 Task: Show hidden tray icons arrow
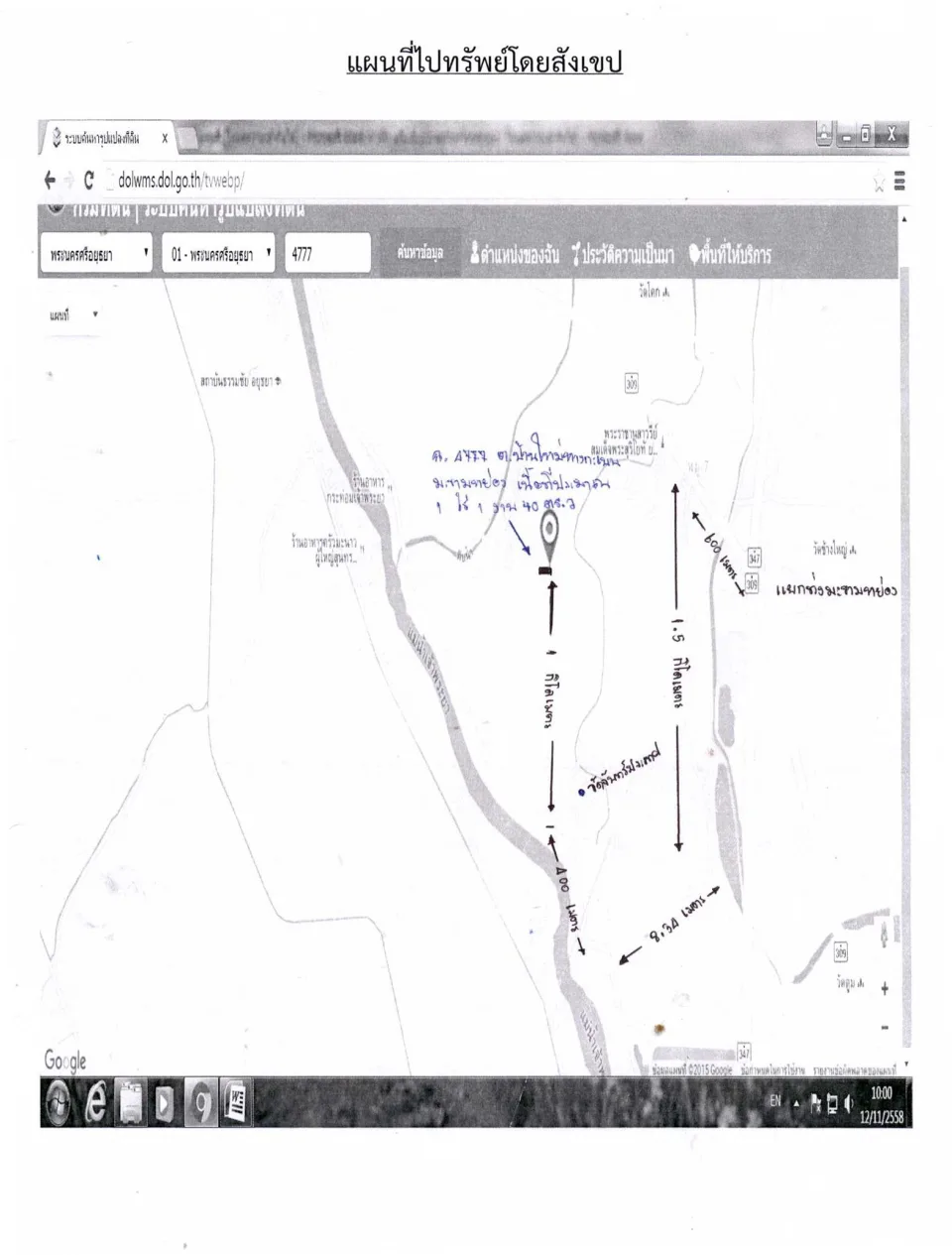pos(795,1103)
